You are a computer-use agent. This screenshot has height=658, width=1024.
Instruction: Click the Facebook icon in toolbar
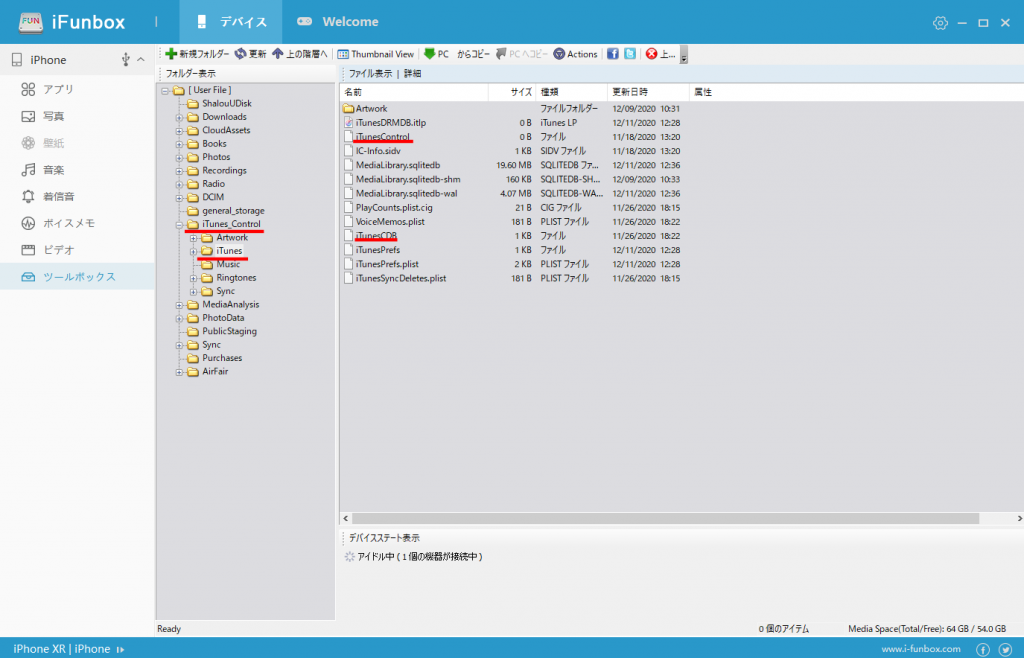click(613, 54)
